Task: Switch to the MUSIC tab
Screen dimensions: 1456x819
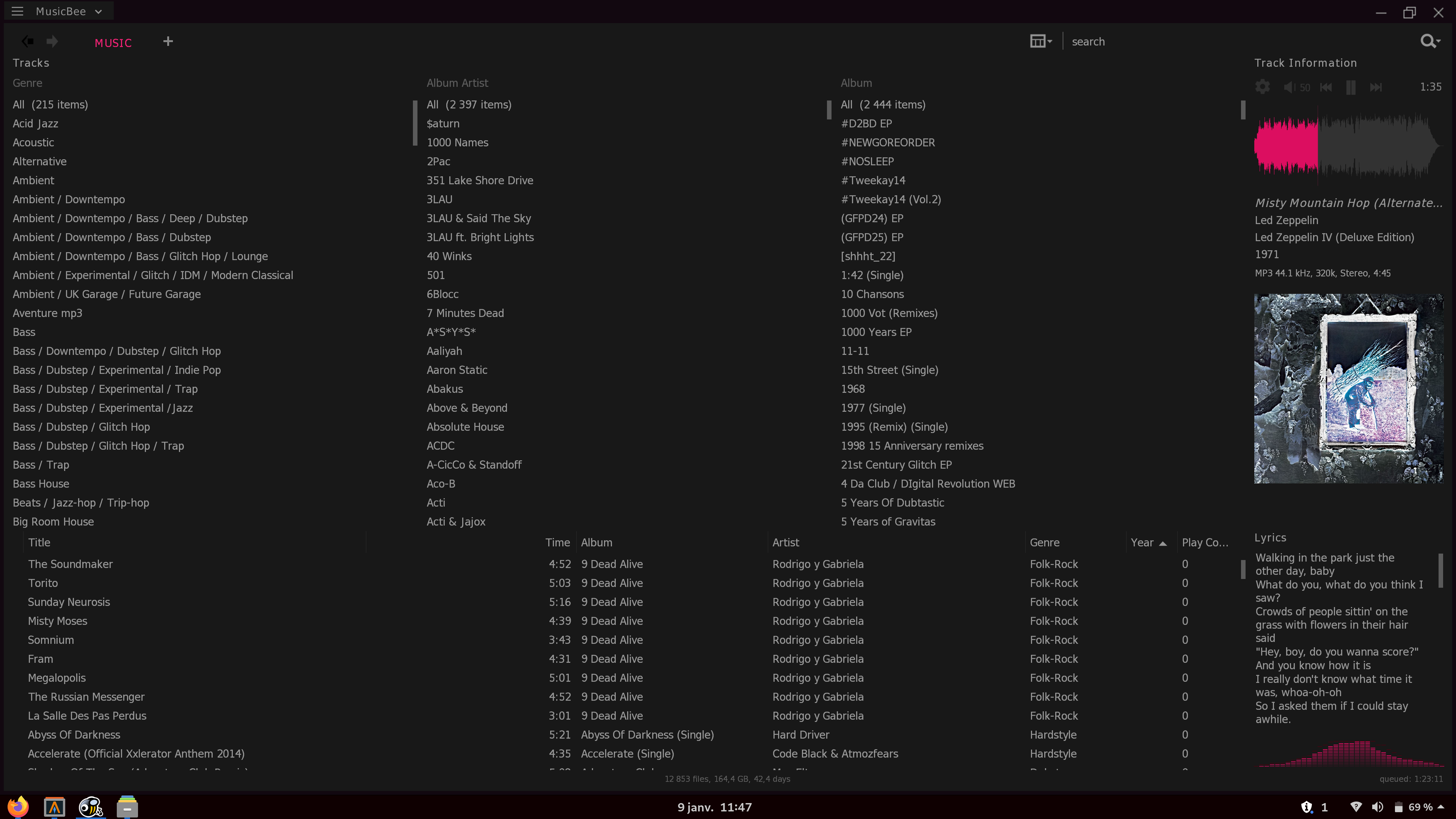Action: click(113, 43)
